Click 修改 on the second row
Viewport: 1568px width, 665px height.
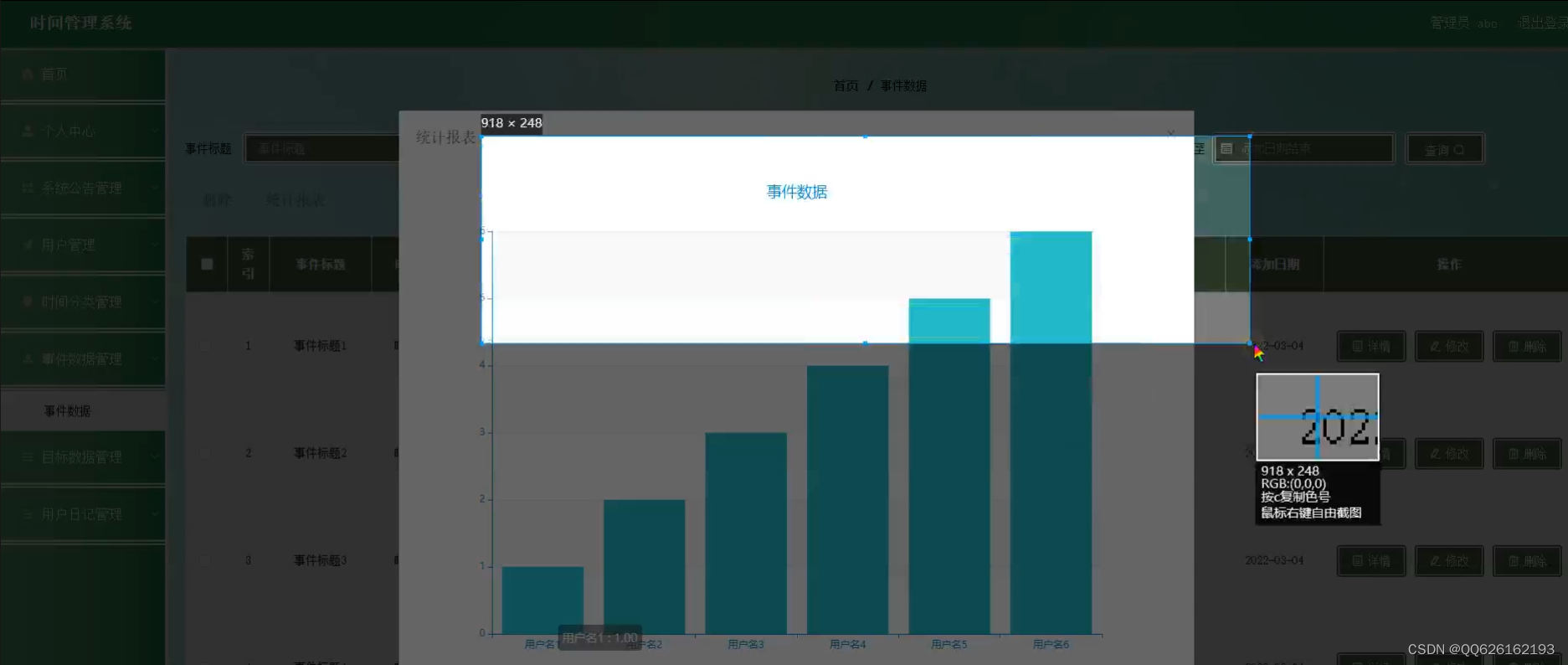[1449, 453]
